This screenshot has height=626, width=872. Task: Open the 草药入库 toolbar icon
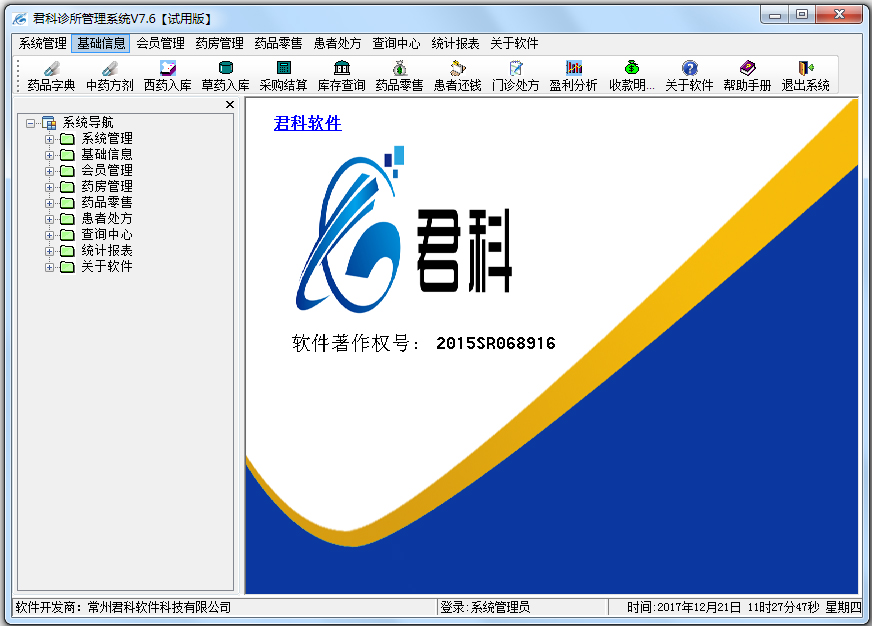[x=225, y=76]
